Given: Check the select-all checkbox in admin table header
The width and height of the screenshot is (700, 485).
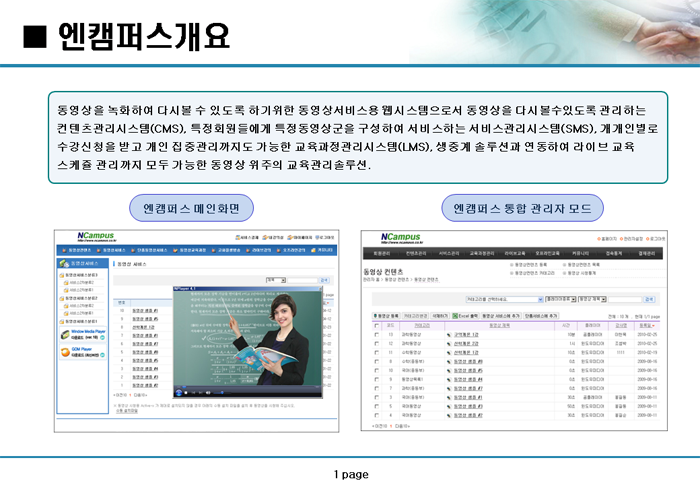Looking at the screenshot, I should tap(377, 326).
